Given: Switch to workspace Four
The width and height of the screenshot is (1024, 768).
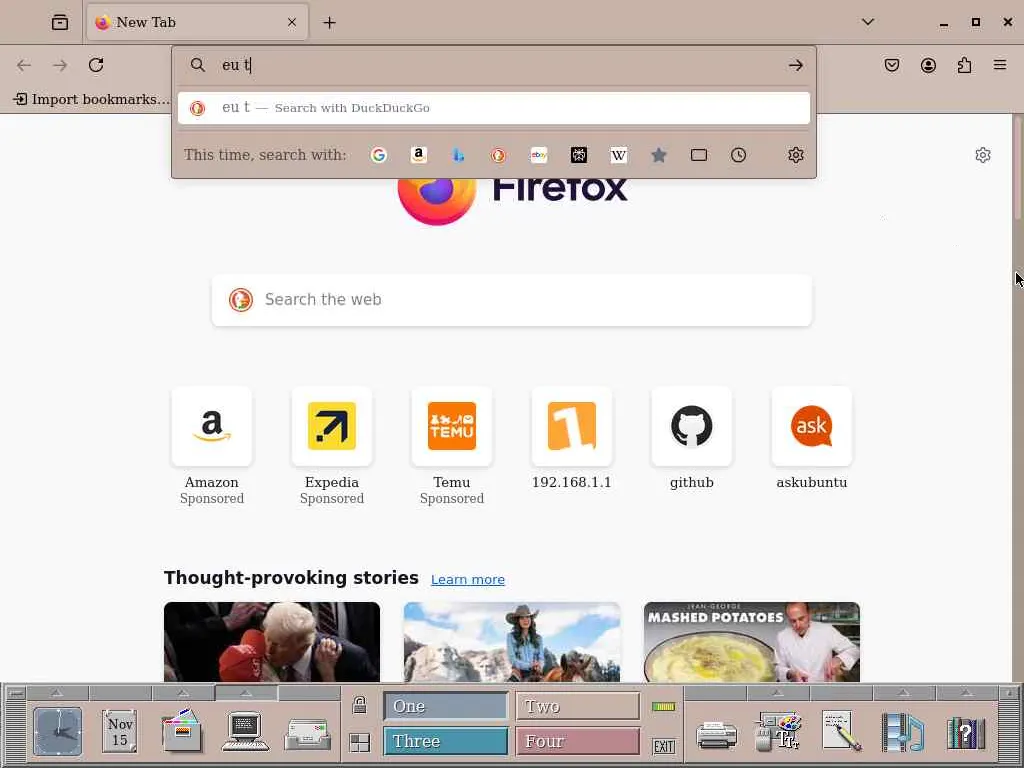Looking at the screenshot, I should coord(577,741).
